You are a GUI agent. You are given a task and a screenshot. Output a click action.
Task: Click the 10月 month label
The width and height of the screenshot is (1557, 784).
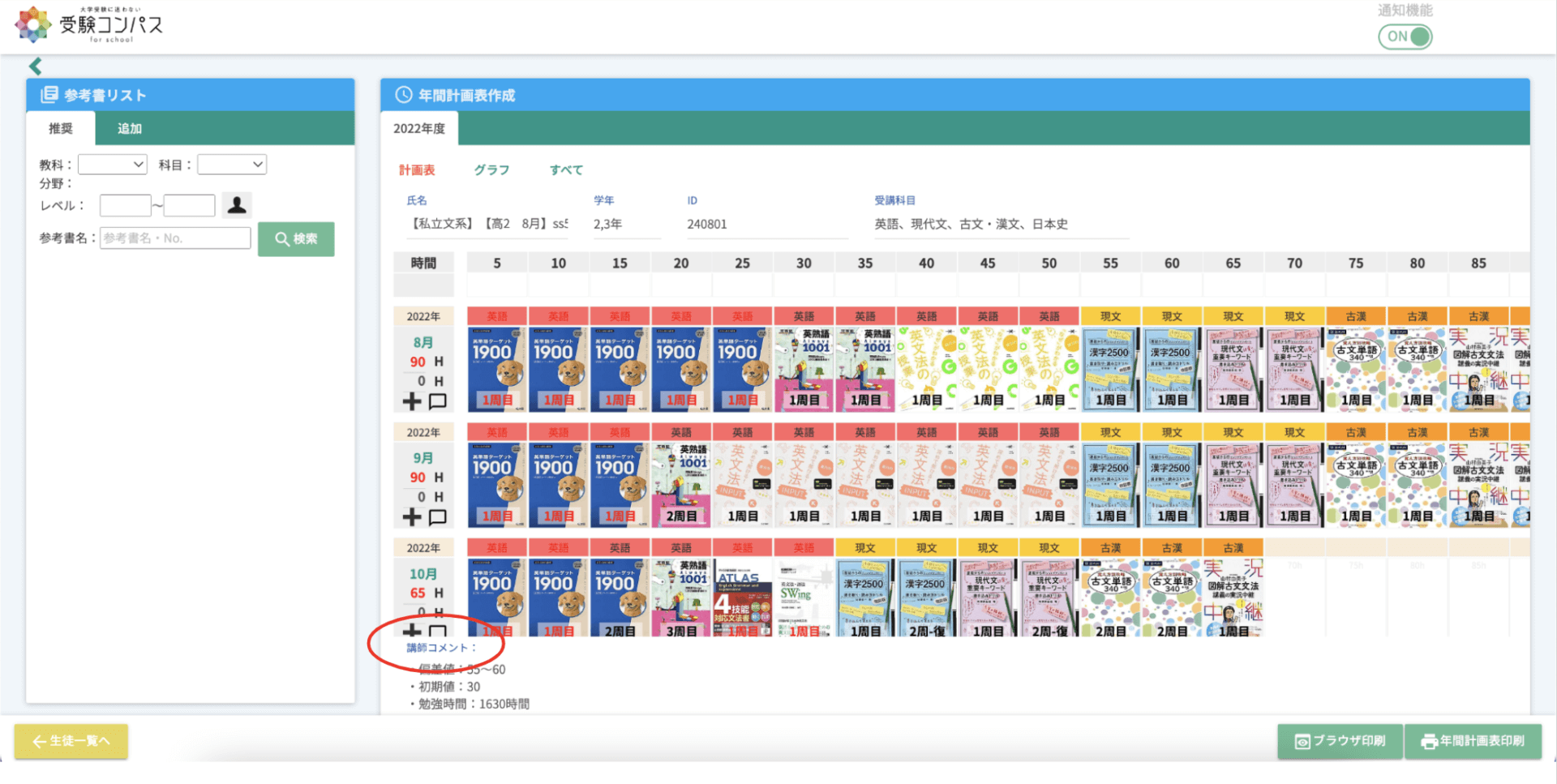tap(423, 574)
